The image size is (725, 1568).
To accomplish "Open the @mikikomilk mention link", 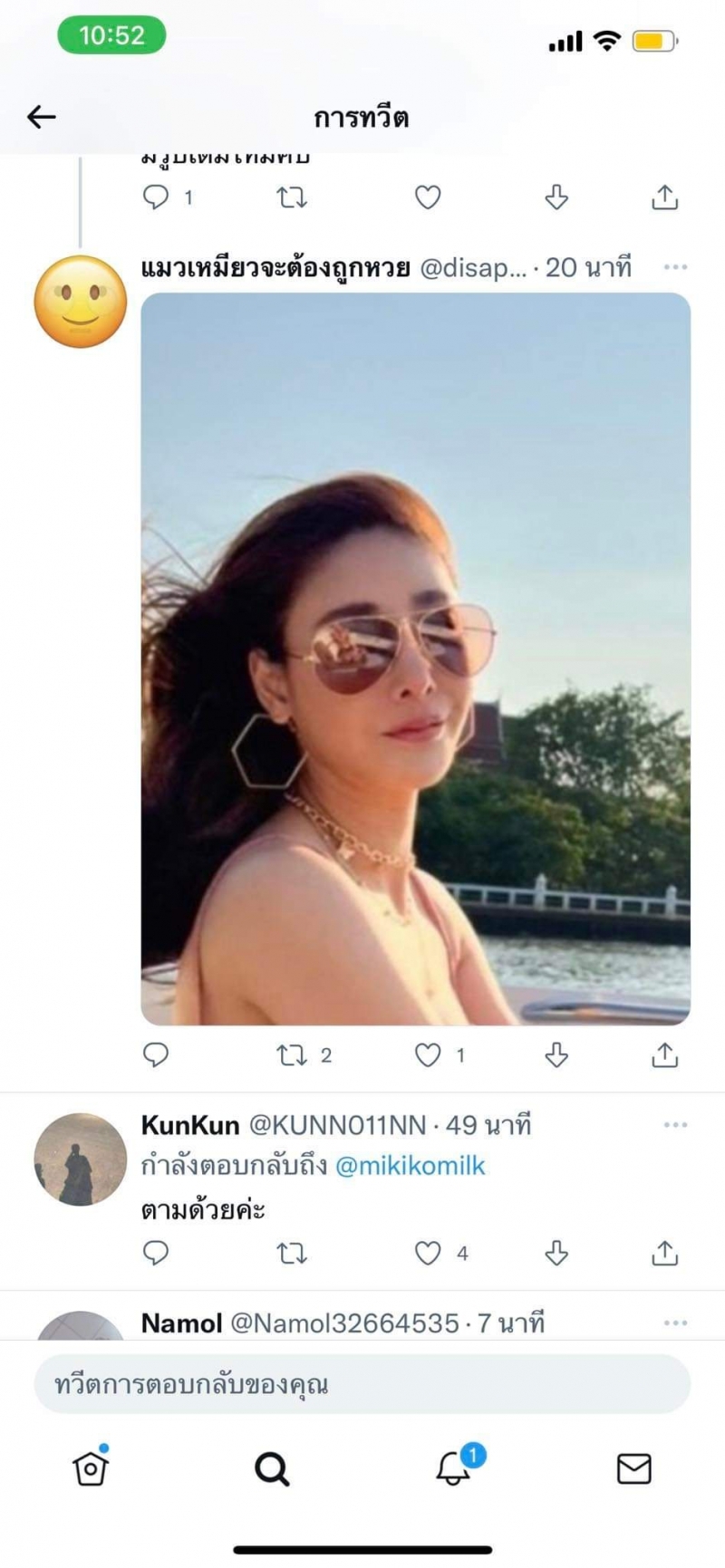I will point(411,1166).
